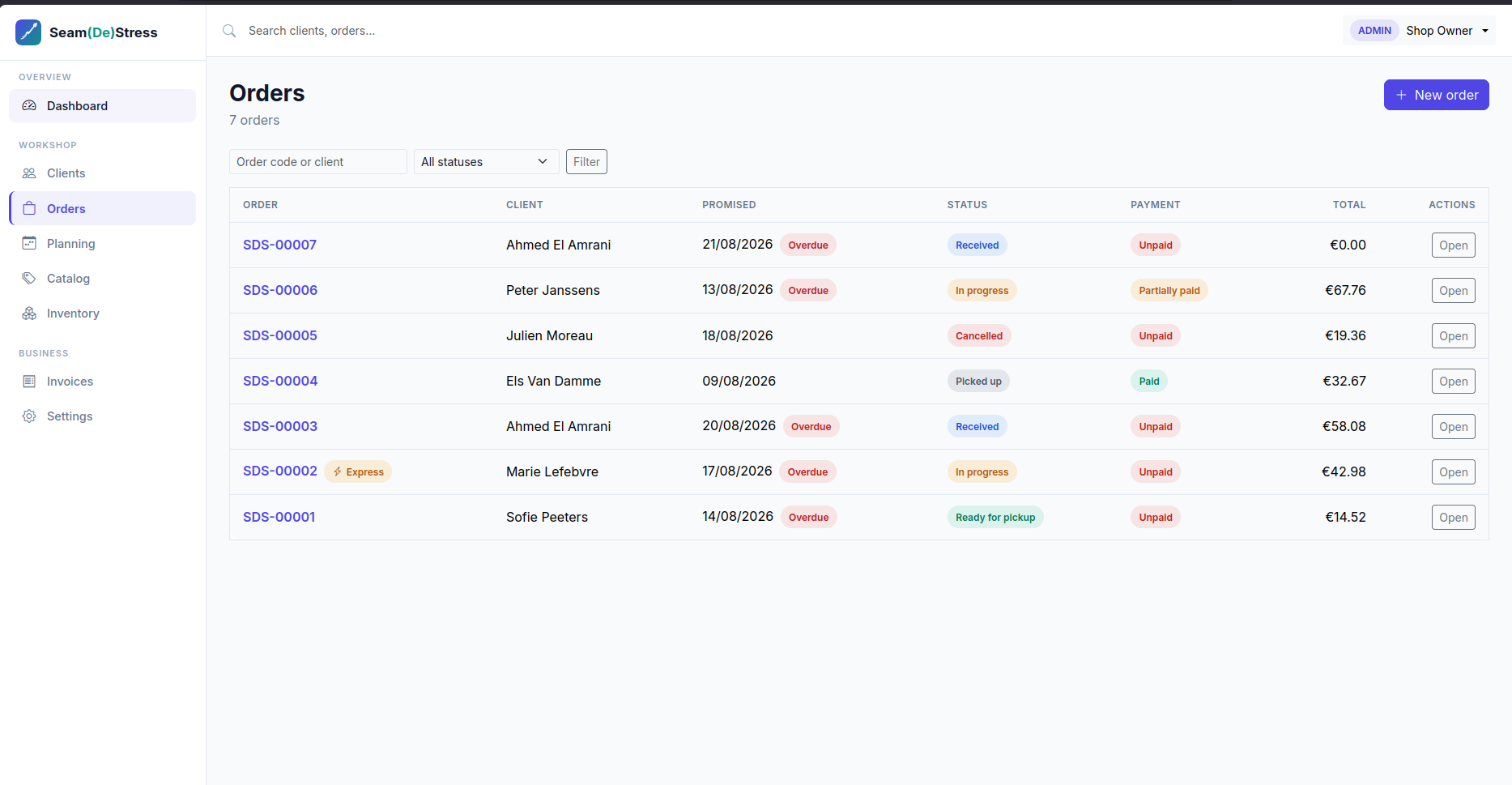Screen dimensions: 1512x785
Task: Open Inventory from the sidebar
Action: coord(102,313)
